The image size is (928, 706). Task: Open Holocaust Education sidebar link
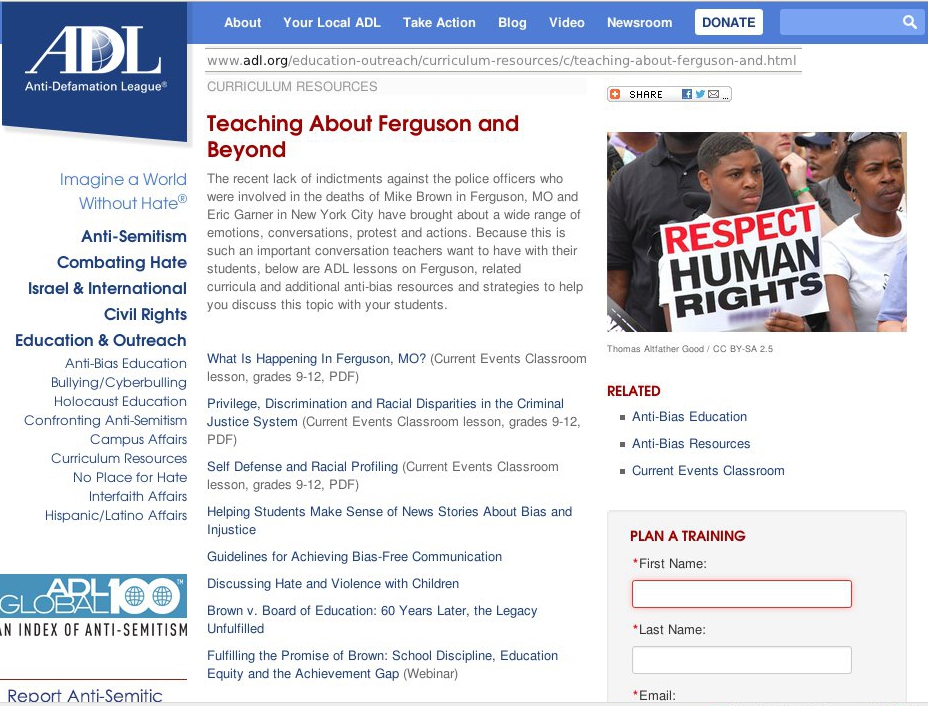click(x=120, y=401)
